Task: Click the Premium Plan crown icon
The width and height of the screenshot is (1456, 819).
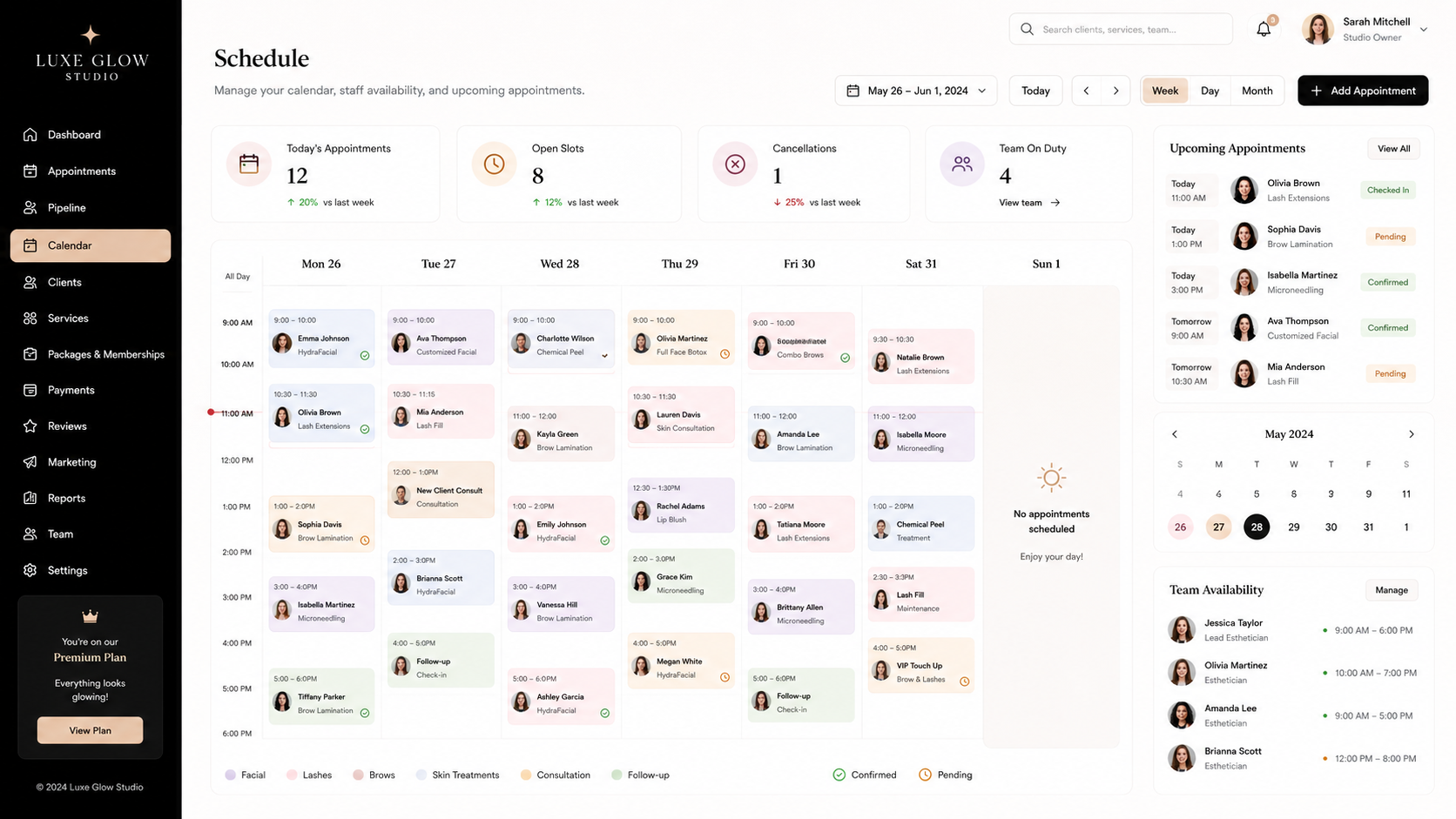Action: point(90,617)
